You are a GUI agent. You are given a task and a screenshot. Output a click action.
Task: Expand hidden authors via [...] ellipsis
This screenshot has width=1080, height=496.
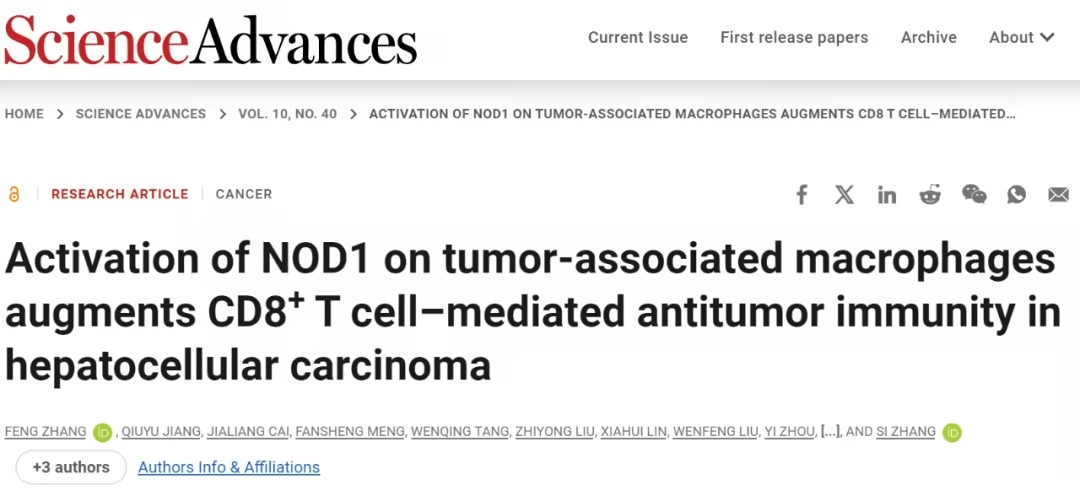tap(830, 432)
